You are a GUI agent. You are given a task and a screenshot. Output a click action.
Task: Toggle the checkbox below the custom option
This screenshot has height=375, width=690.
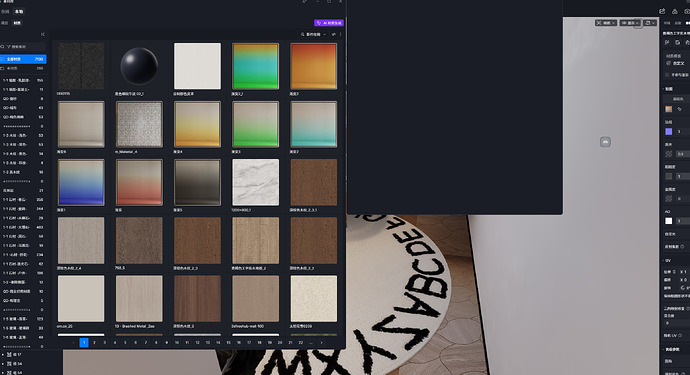click(667, 75)
